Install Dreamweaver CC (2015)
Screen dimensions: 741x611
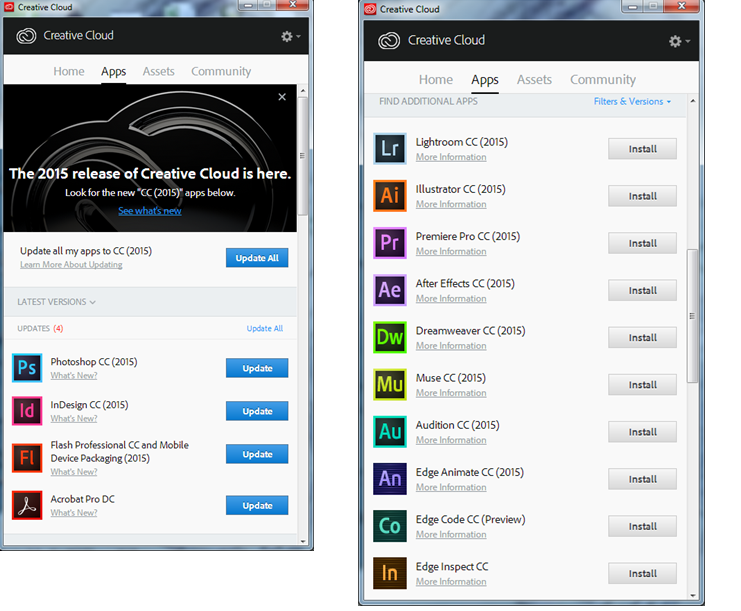coord(642,338)
